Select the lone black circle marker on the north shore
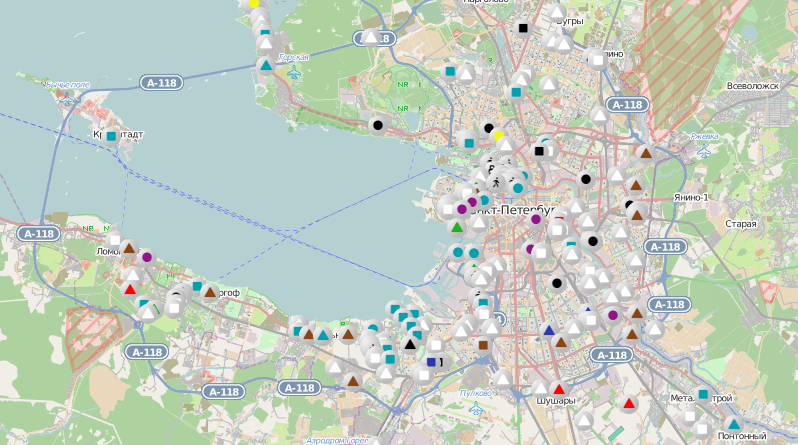 (378, 125)
